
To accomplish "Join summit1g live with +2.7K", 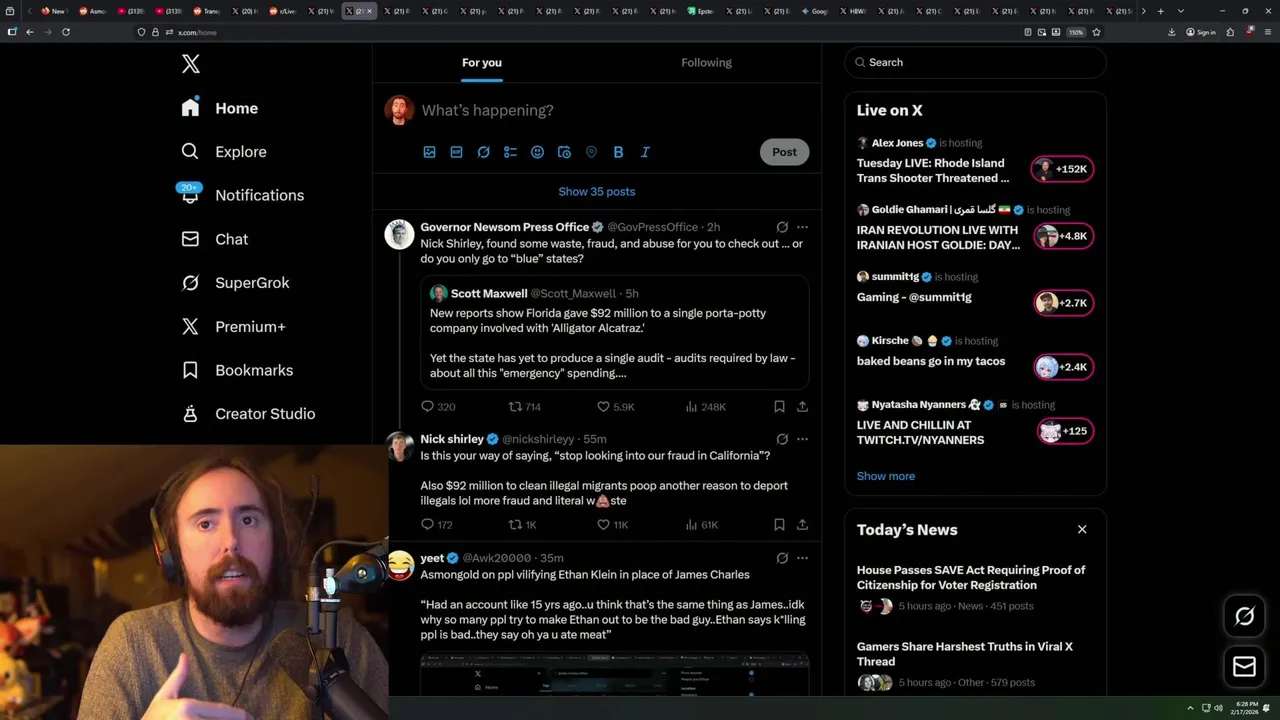I will (1063, 303).
